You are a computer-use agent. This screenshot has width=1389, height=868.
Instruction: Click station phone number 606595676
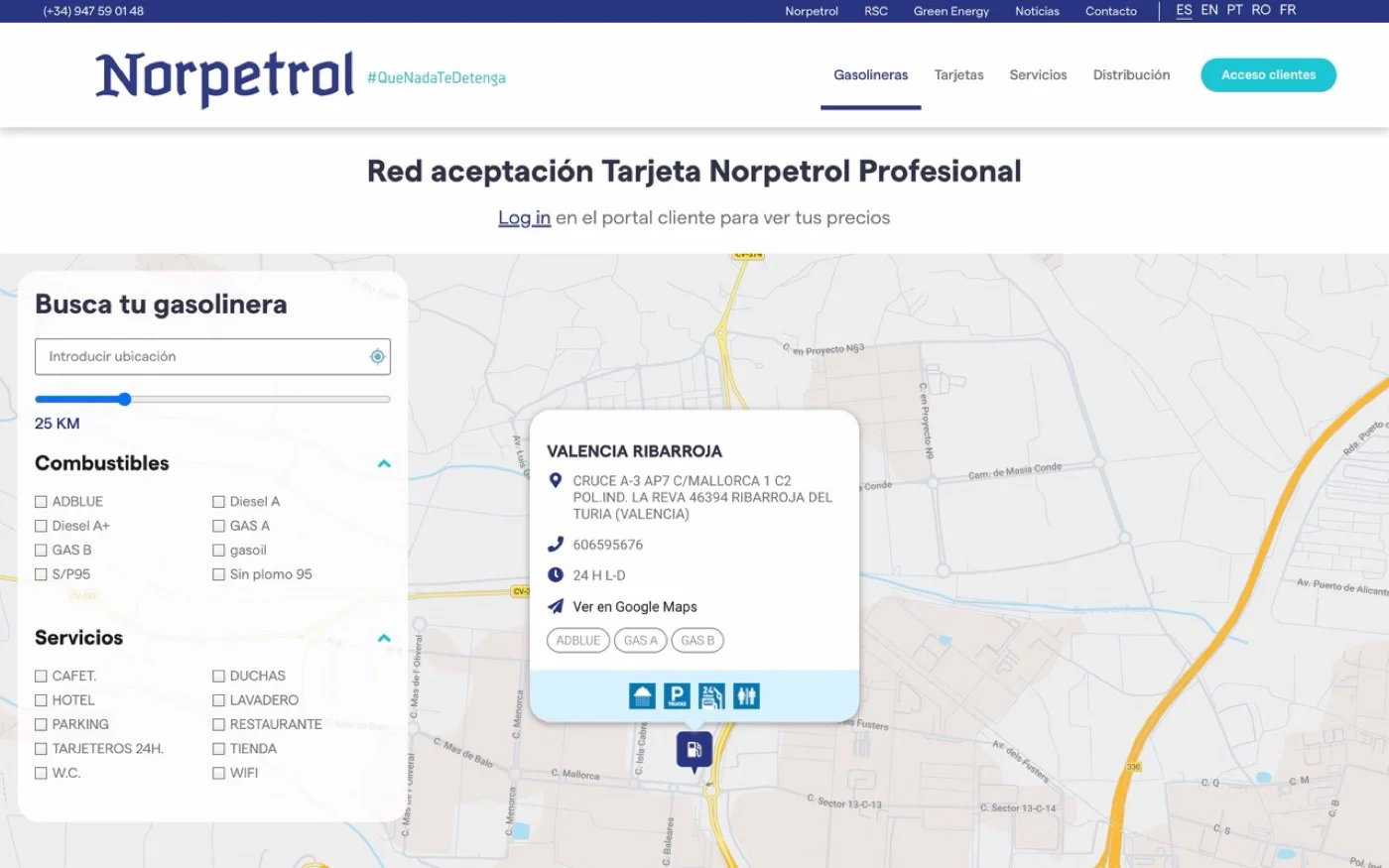pos(608,545)
